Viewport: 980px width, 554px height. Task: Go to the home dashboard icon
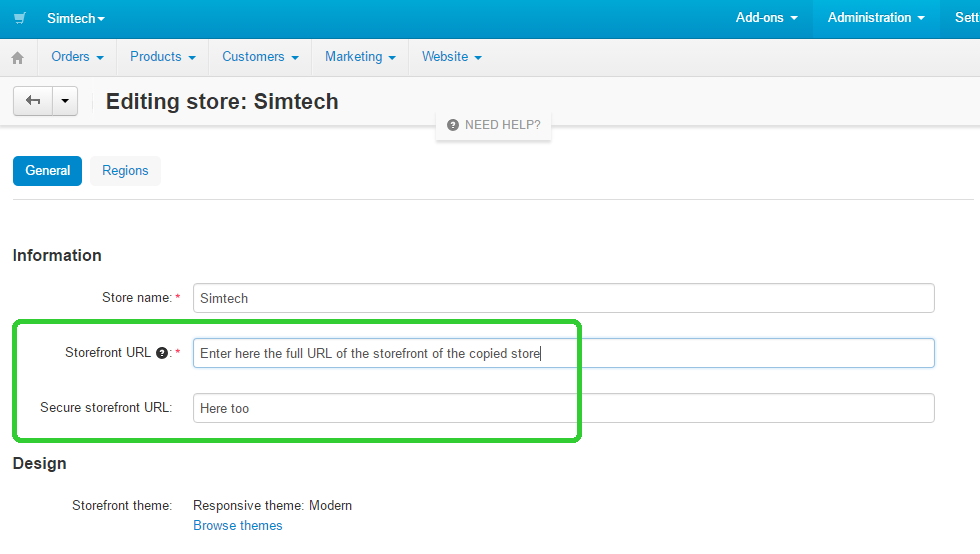tap(18, 58)
